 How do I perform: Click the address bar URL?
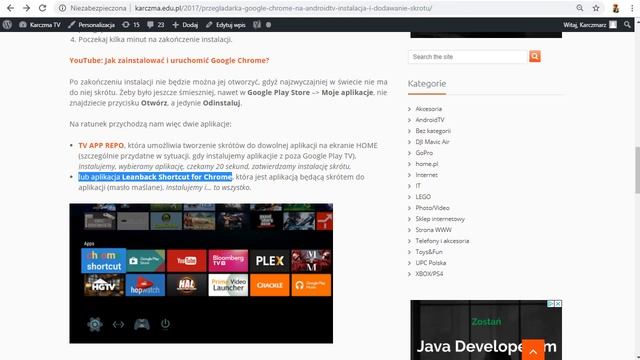pyautogui.click(x=283, y=8)
